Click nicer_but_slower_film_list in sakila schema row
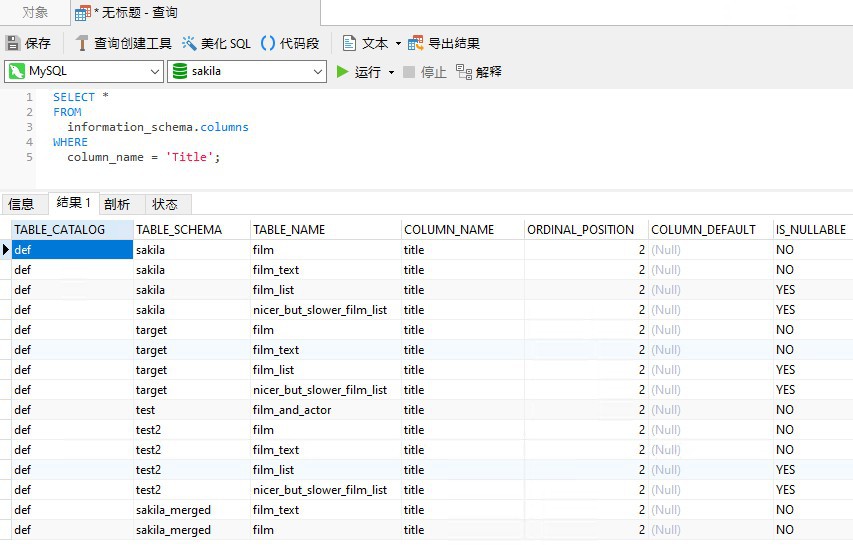Screen dimensions: 853x545 [x=325, y=309]
